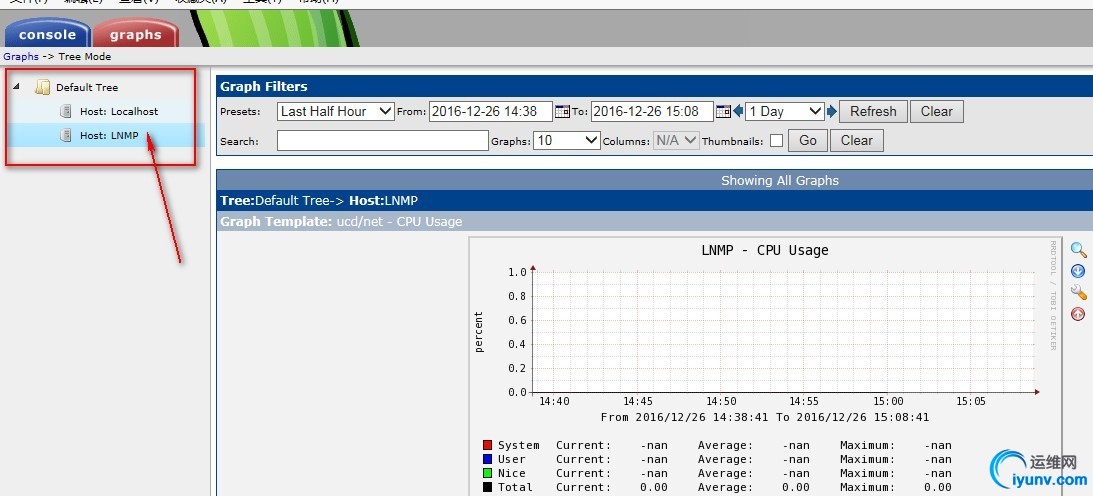
Task: Click the LNMP CPU Usage graph
Action: tap(765, 366)
